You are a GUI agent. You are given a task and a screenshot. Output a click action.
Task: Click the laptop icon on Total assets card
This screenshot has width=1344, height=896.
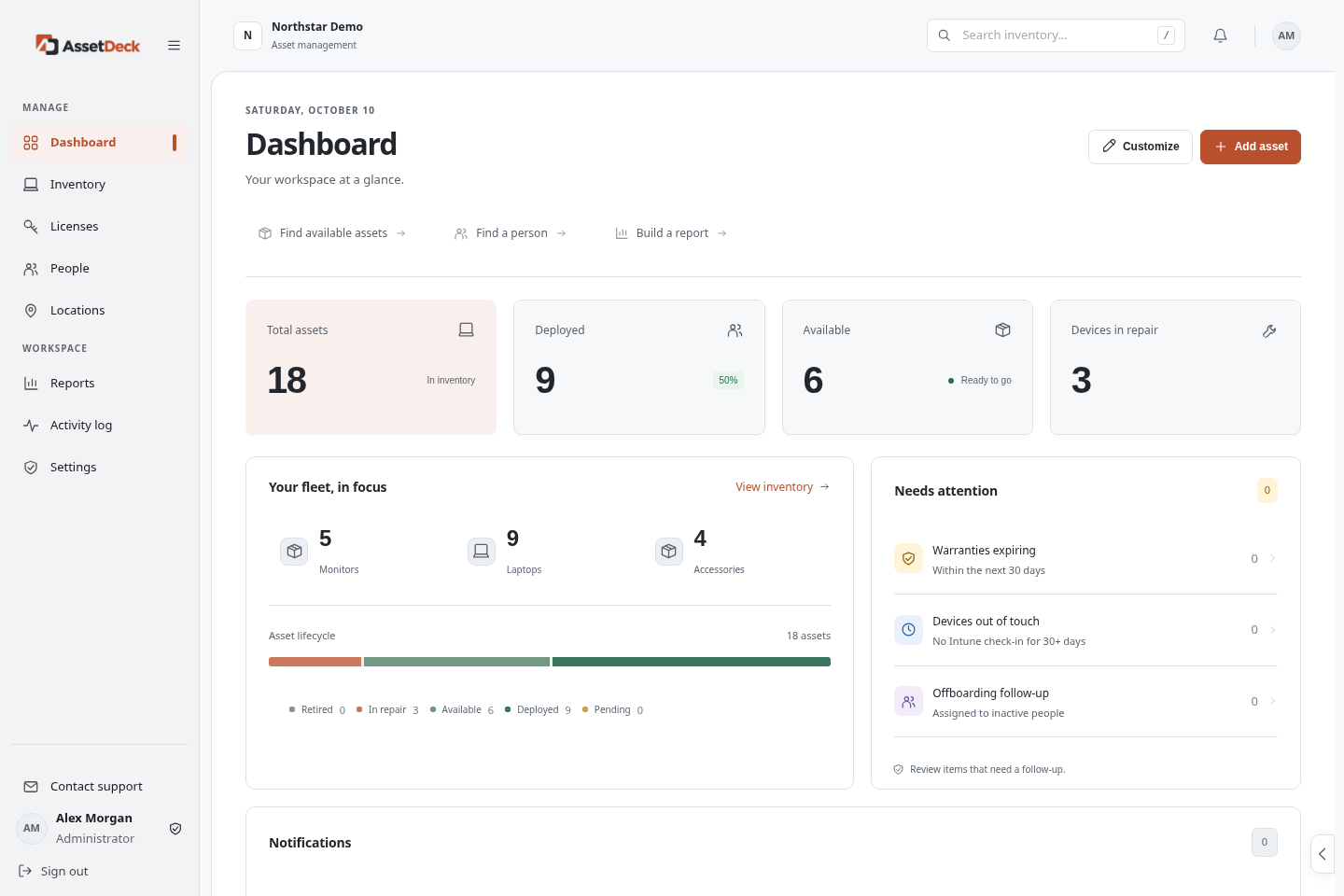466,329
